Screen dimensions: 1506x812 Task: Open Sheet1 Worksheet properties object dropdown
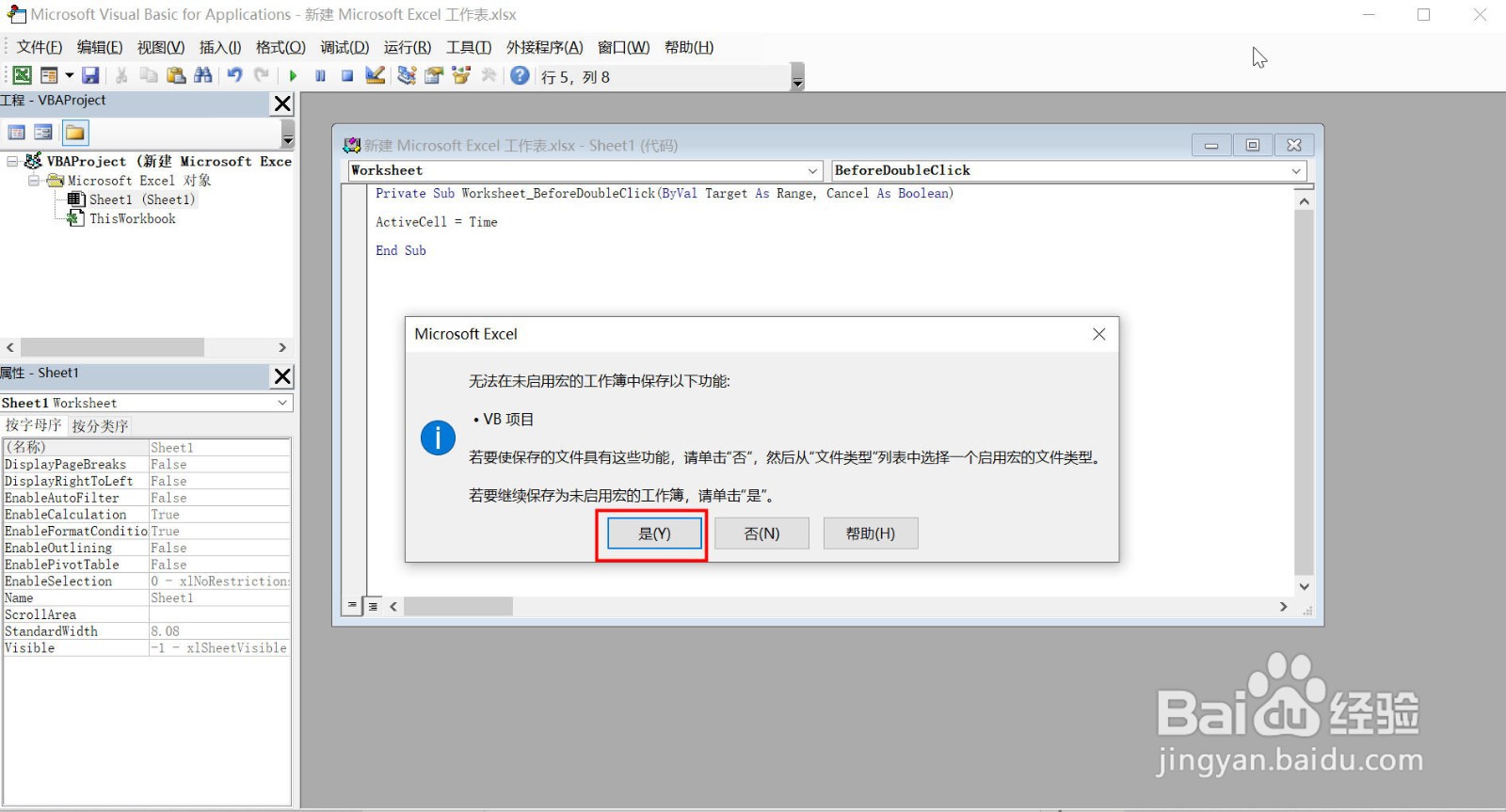click(x=282, y=403)
